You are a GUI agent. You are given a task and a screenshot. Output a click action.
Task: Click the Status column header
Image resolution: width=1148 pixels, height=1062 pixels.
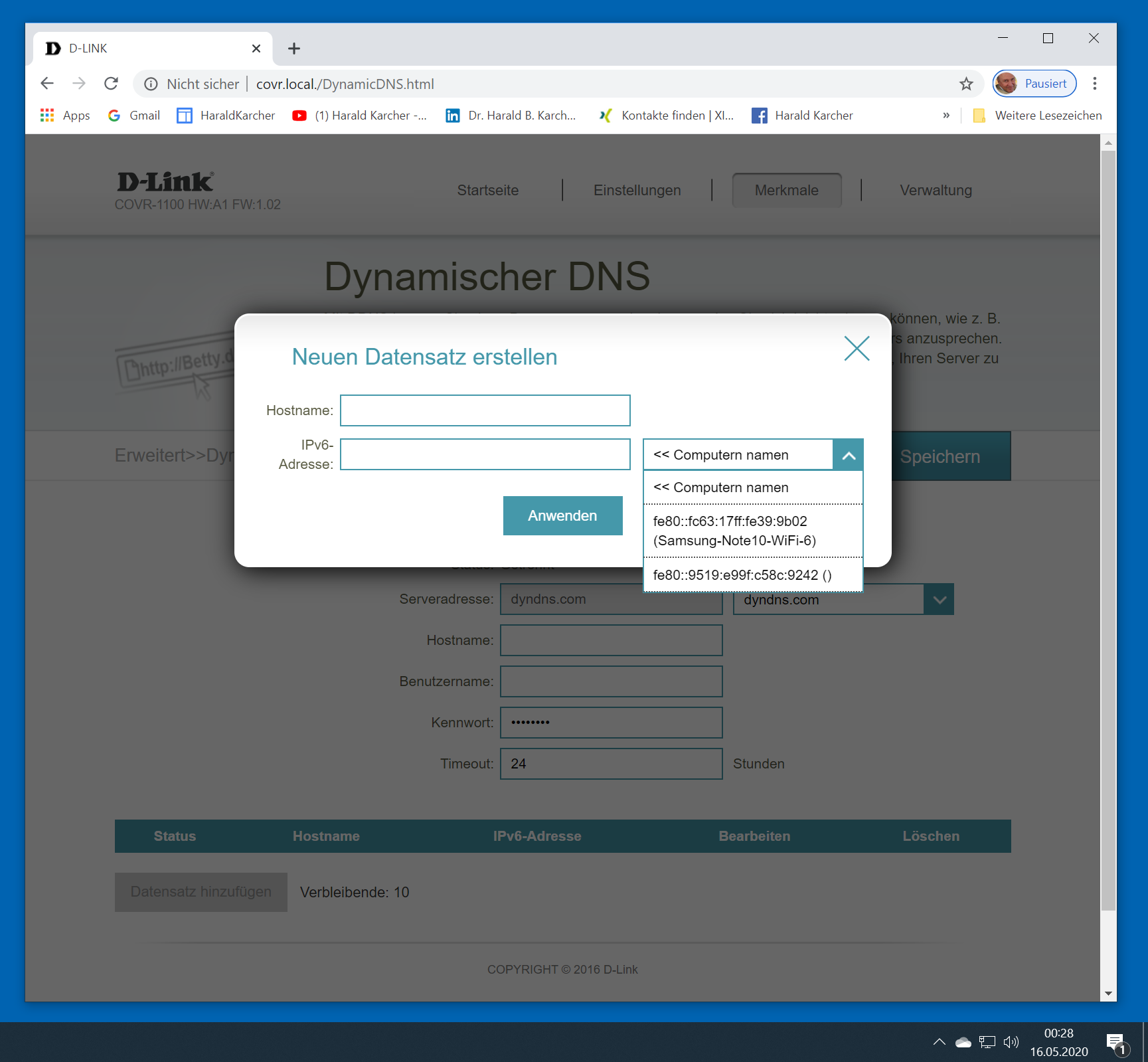175,836
